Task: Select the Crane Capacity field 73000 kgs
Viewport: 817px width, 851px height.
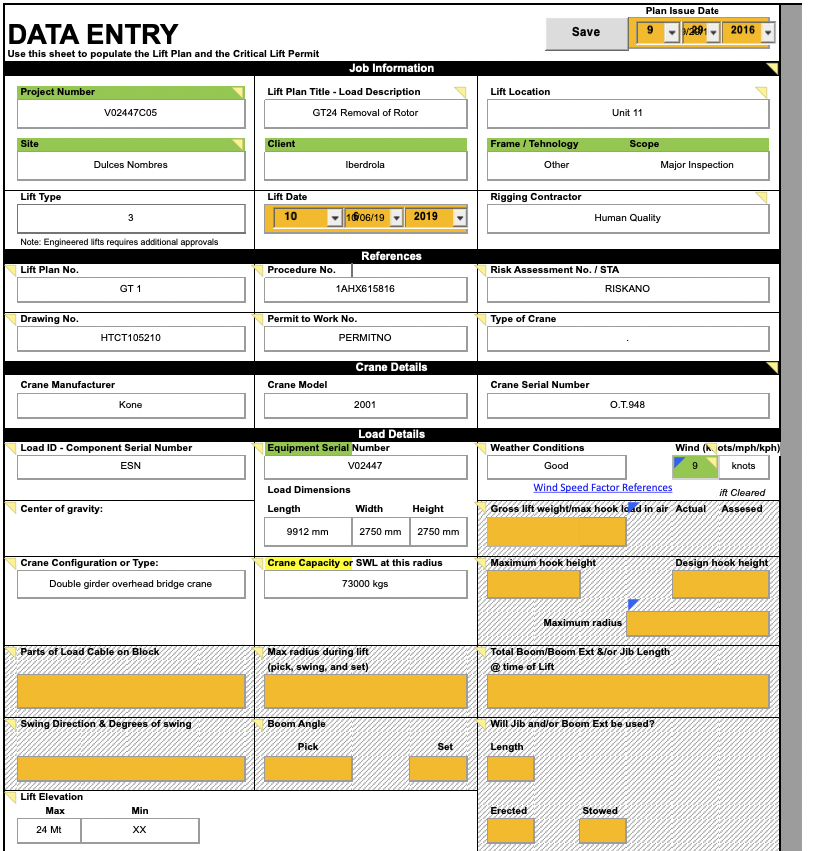Action: click(365, 584)
